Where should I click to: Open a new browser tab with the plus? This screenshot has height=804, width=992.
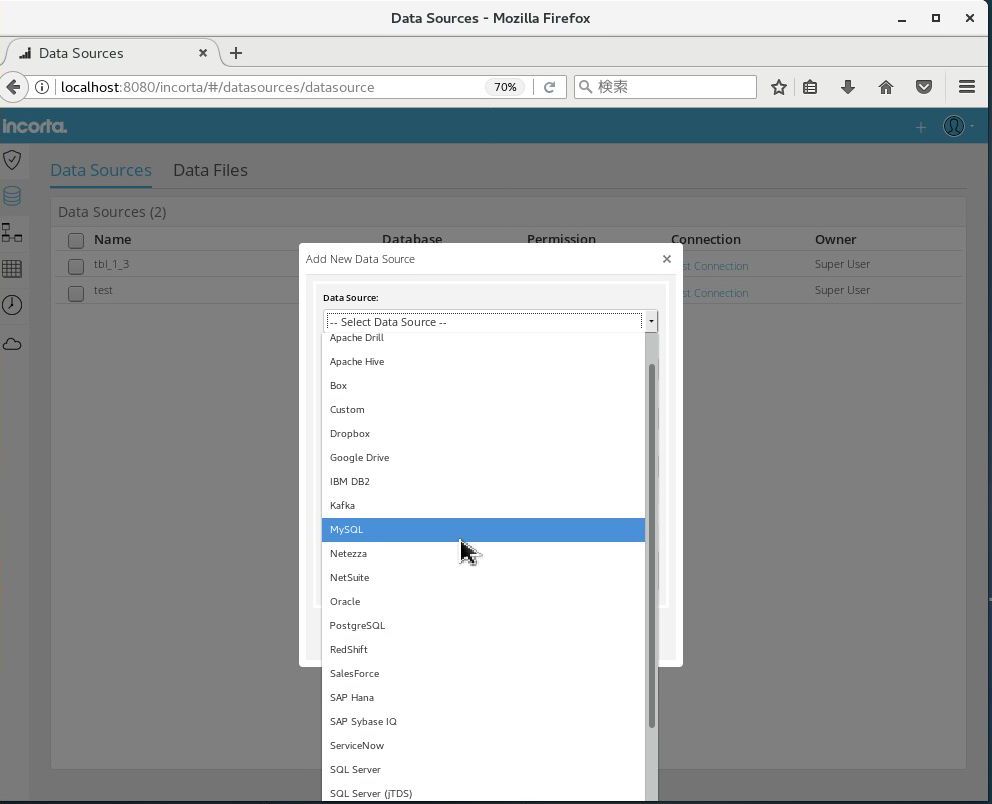235,53
